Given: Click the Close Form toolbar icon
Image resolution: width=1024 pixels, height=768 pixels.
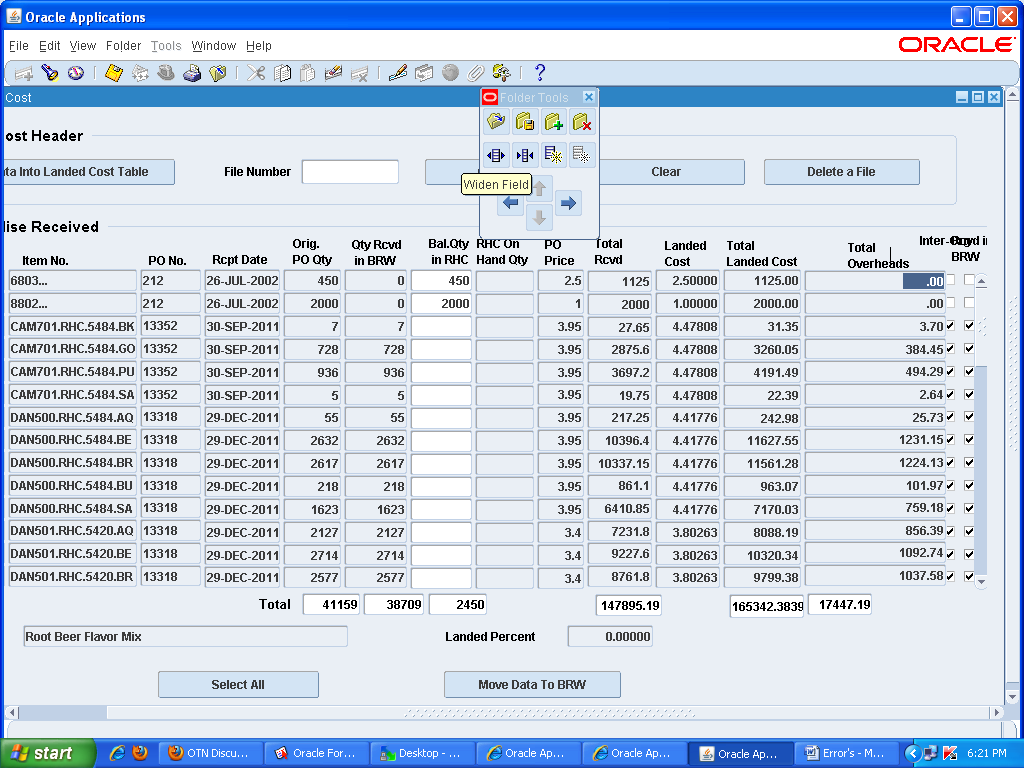Looking at the screenshot, I should 218,73.
